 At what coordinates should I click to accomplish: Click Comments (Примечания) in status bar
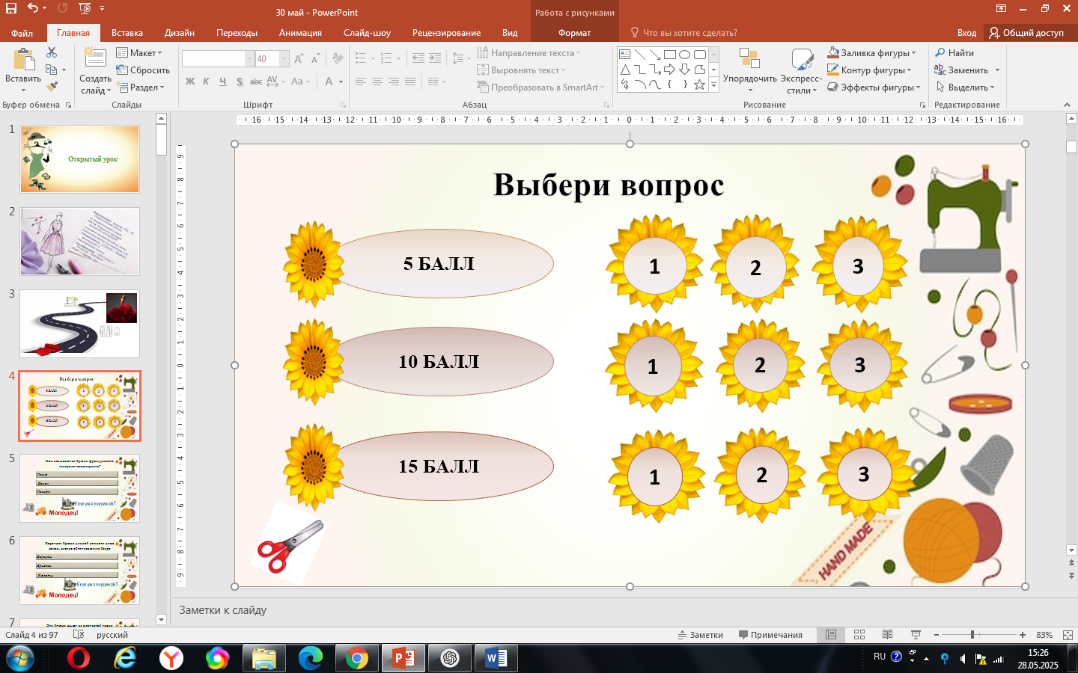pyautogui.click(x=770, y=635)
